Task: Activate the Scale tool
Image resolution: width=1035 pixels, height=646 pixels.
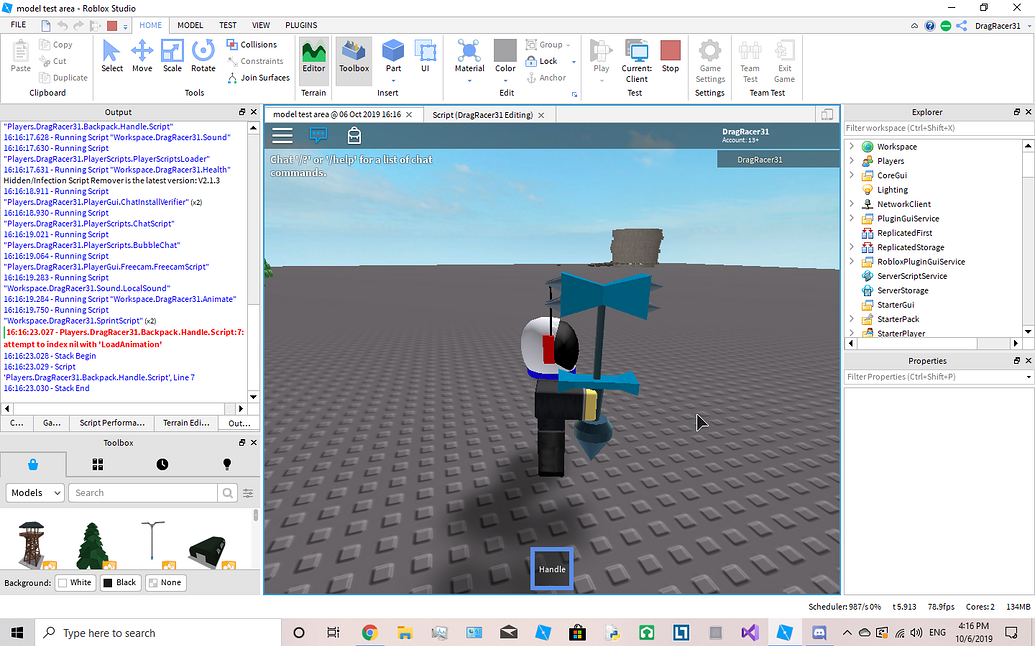Action: [172, 56]
